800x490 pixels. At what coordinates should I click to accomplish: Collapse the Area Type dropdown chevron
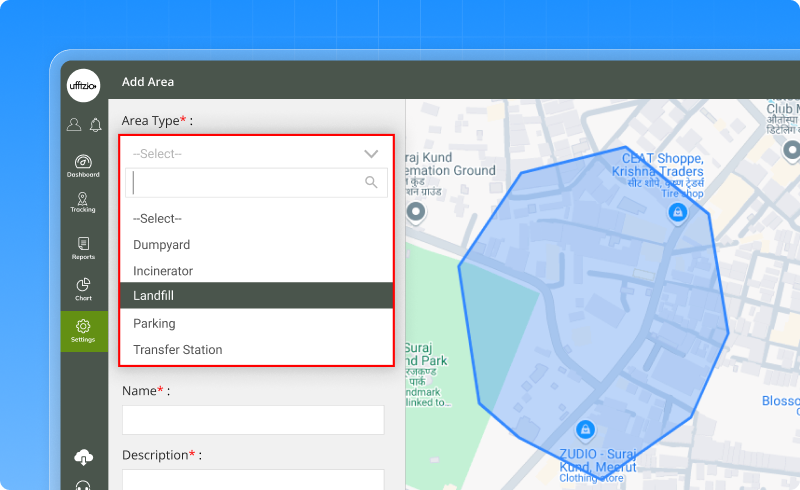(371, 154)
